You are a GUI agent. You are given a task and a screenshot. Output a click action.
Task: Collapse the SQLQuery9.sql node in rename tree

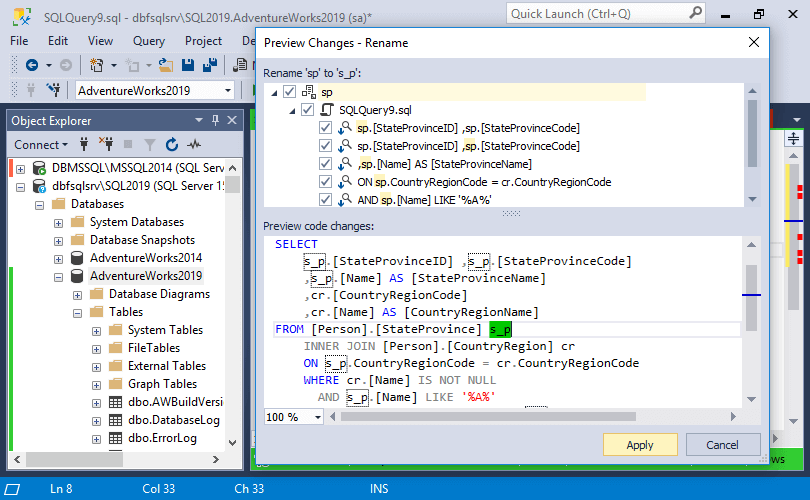[x=292, y=111]
